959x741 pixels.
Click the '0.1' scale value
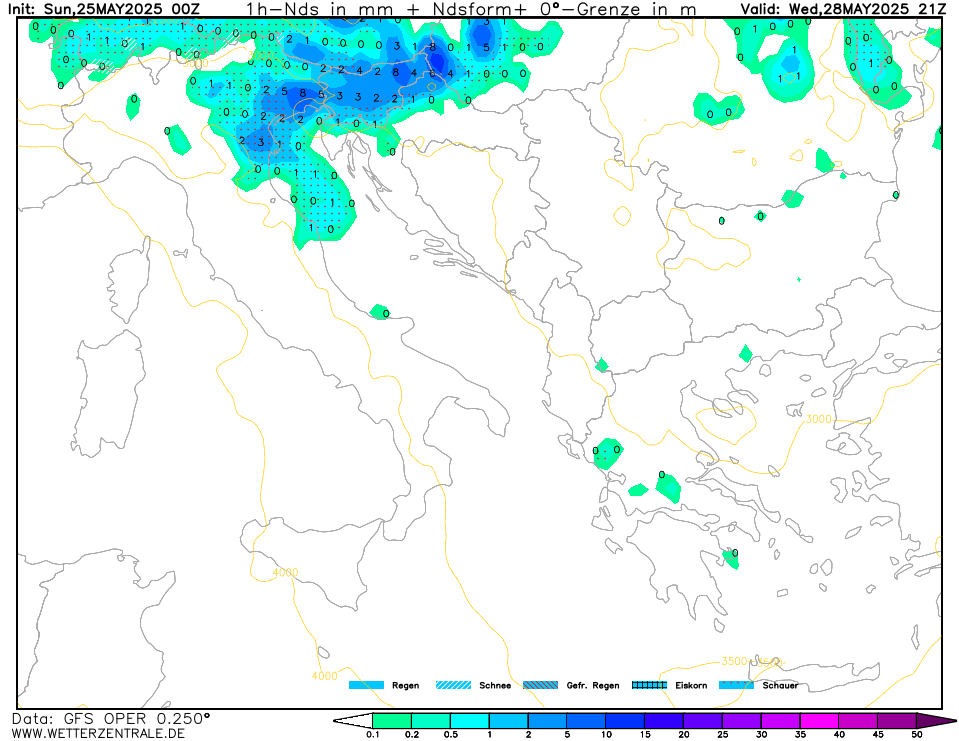coord(372,734)
